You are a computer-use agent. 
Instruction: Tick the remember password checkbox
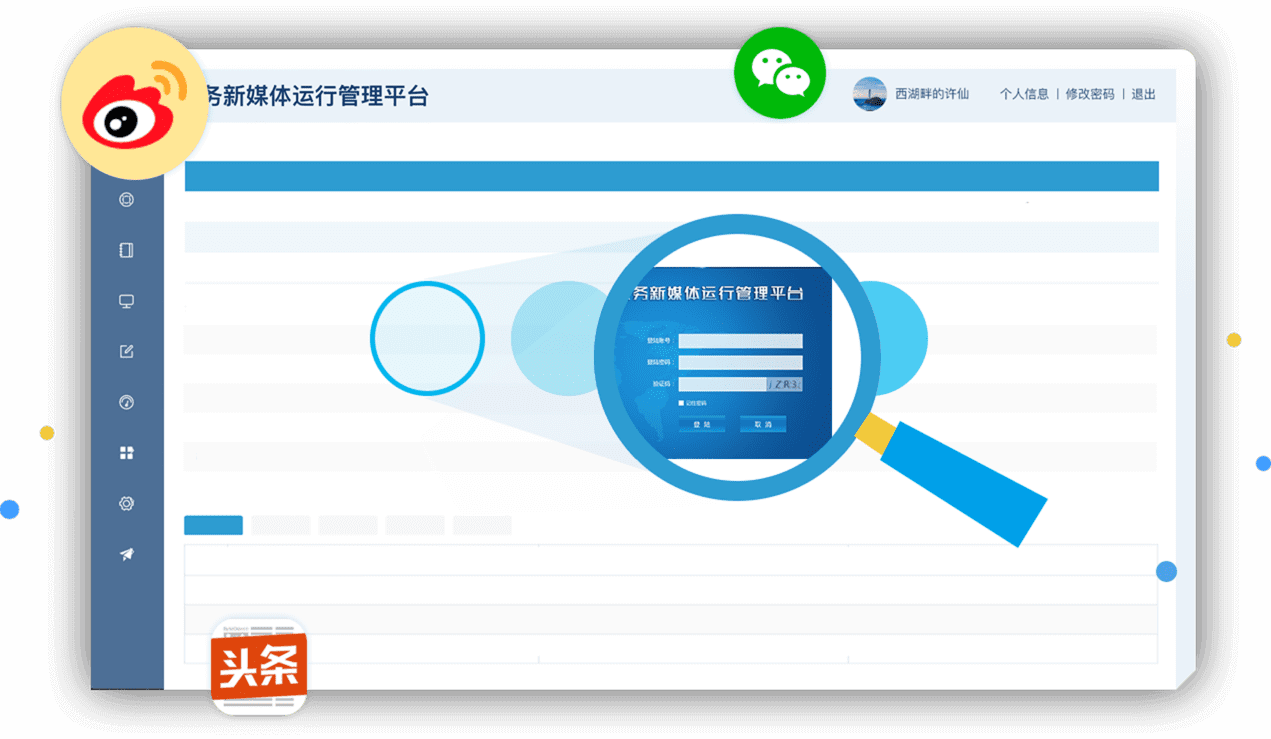pyautogui.click(x=681, y=403)
